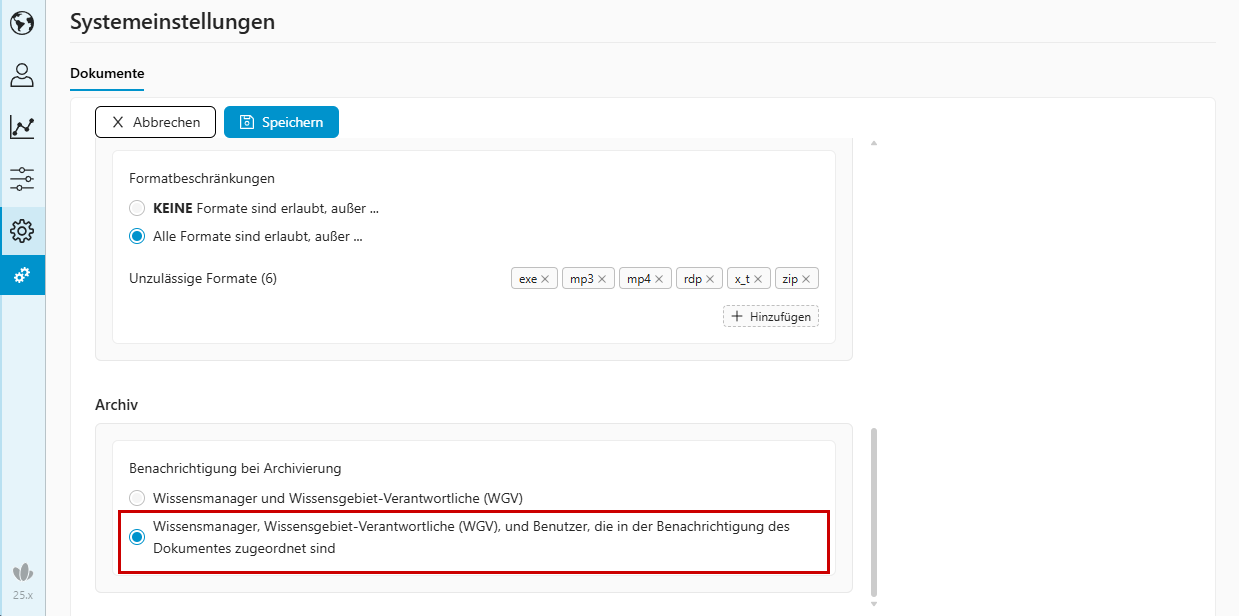Remove the exe format tag
1239x616 pixels.
[545, 279]
